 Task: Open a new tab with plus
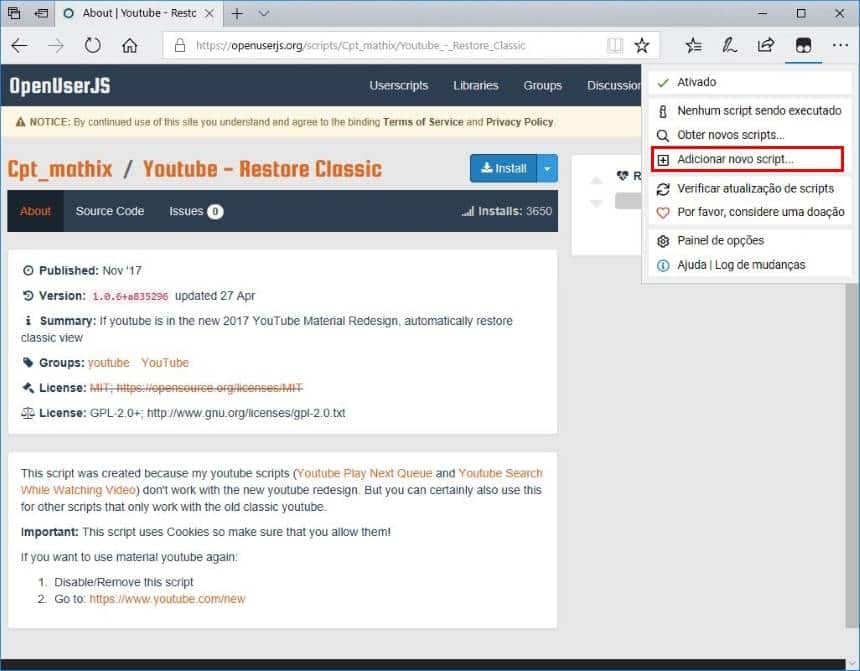pyautogui.click(x=237, y=13)
